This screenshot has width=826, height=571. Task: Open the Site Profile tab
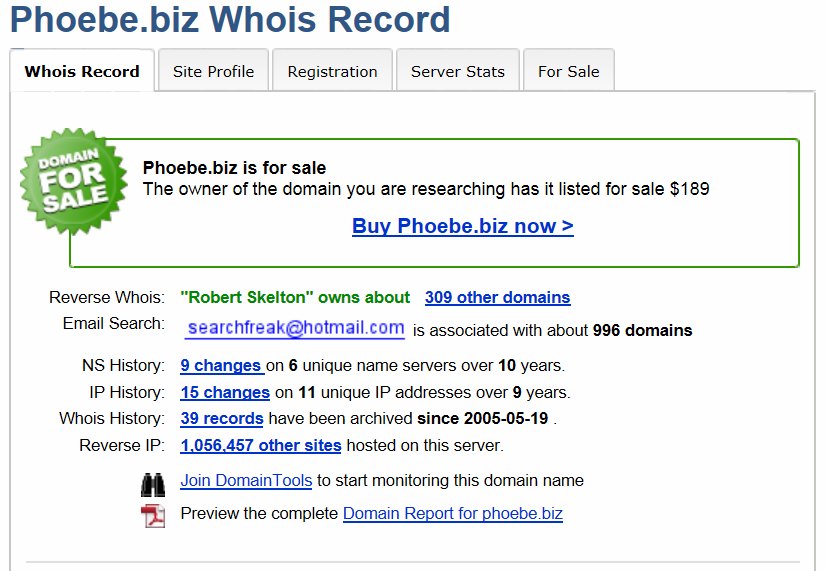click(213, 71)
